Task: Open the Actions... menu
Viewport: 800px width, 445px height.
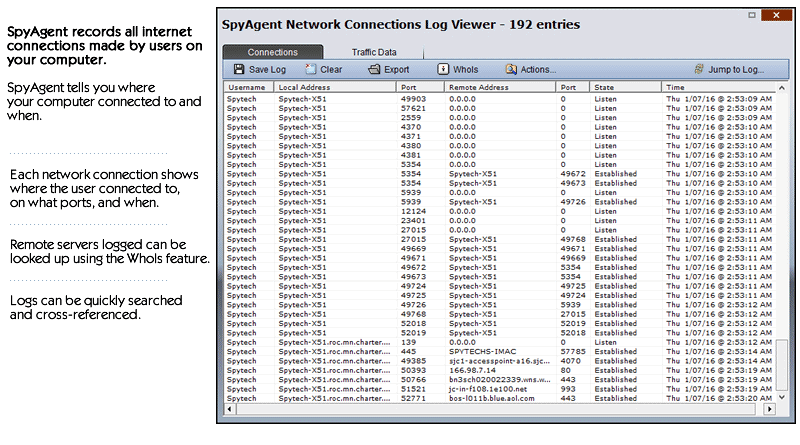Action: pos(538,69)
